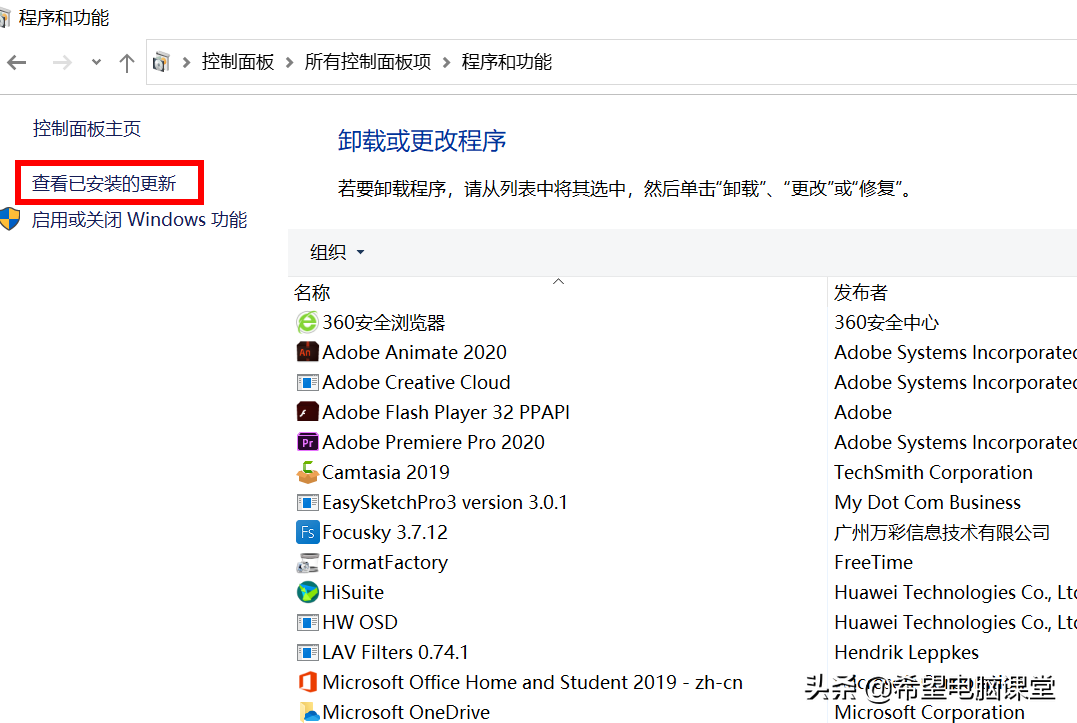Image resolution: width=1077 pixels, height=723 pixels.
Task: Select the Adobe Flash Player 32 PPAPI icon
Action: [307, 412]
